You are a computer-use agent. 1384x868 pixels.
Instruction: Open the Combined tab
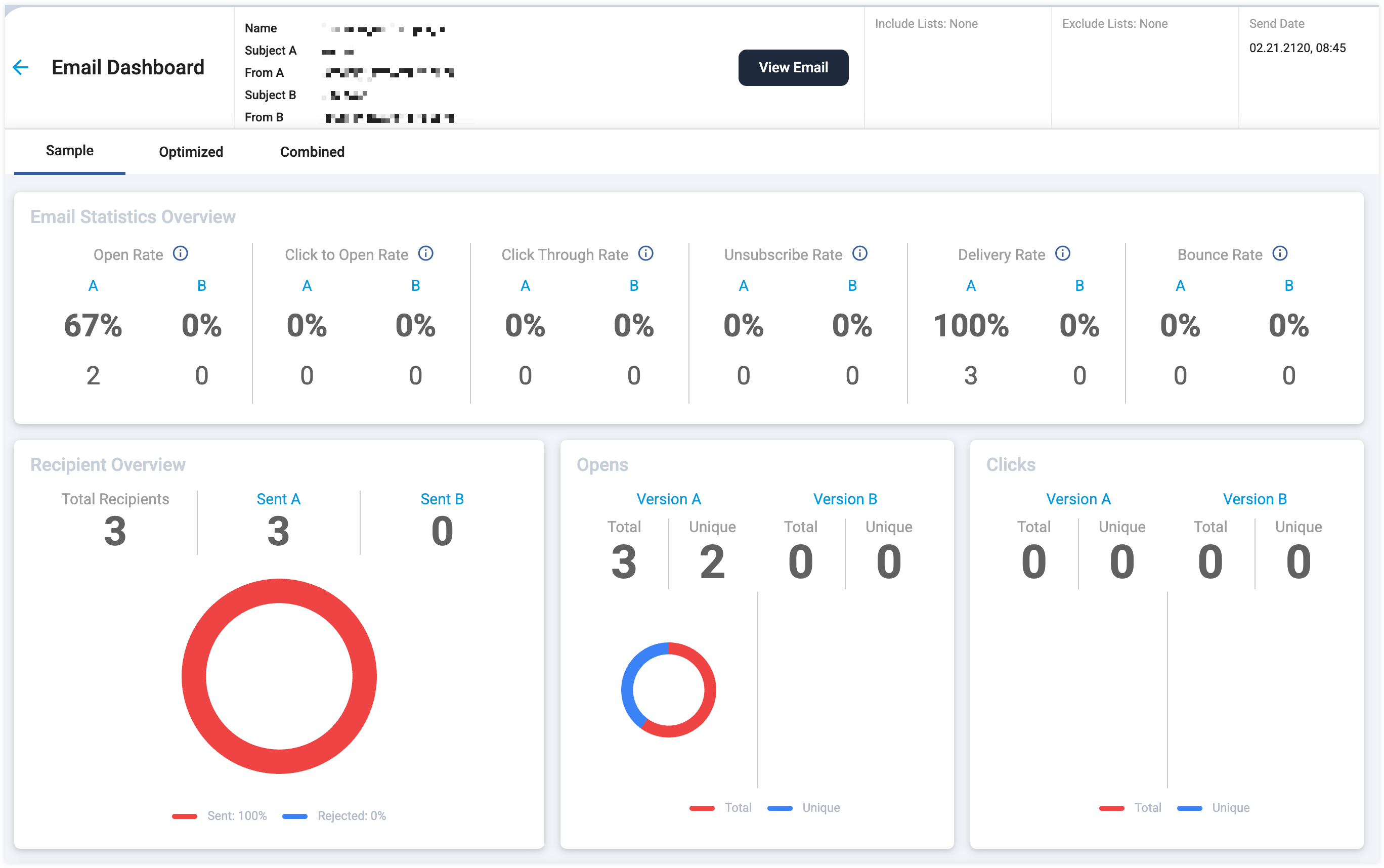[312, 152]
